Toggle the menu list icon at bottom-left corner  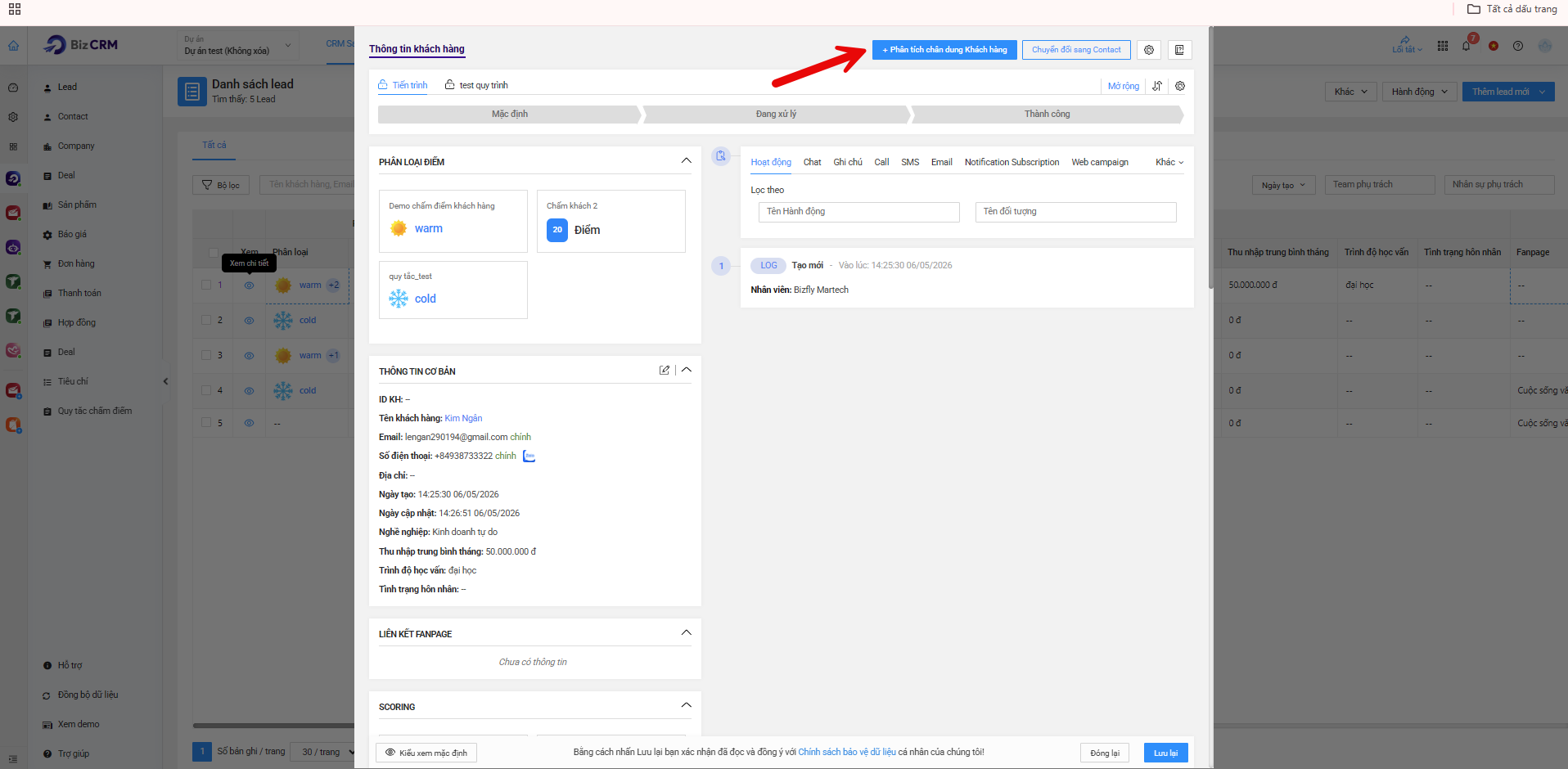(x=13, y=758)
